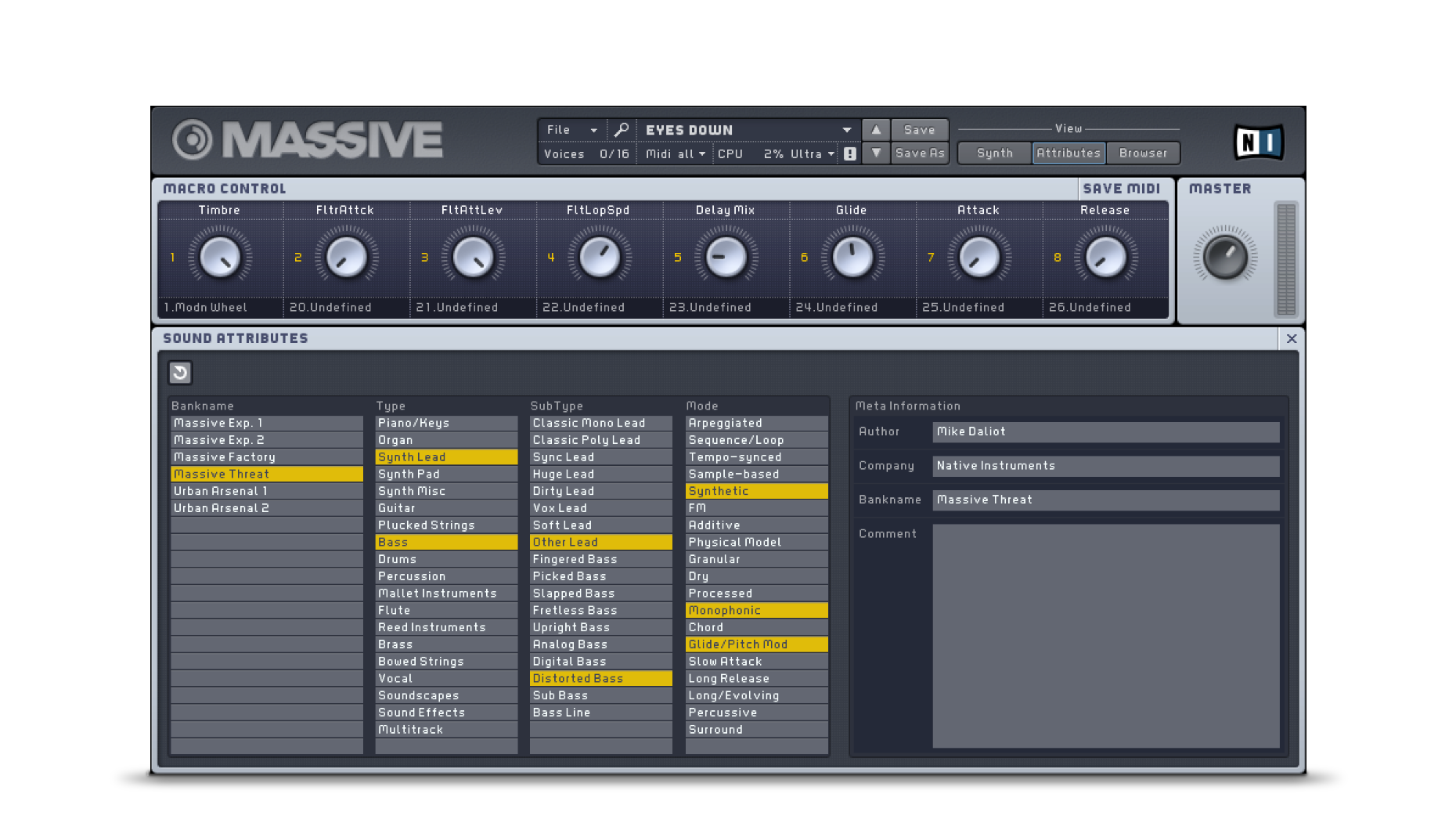Click the Massive logo
This screenshot has width=1456, height=830.
click(x=308, y=140)
